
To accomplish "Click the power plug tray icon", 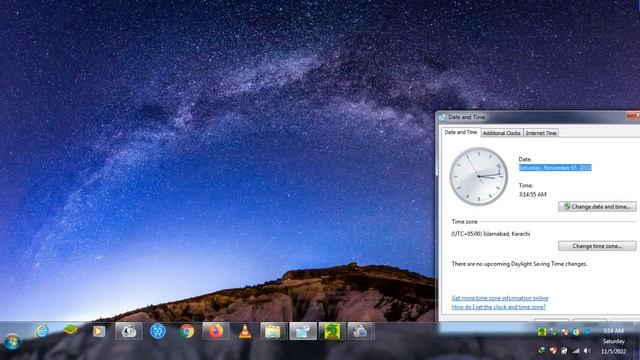I will [x=564, y=350].
